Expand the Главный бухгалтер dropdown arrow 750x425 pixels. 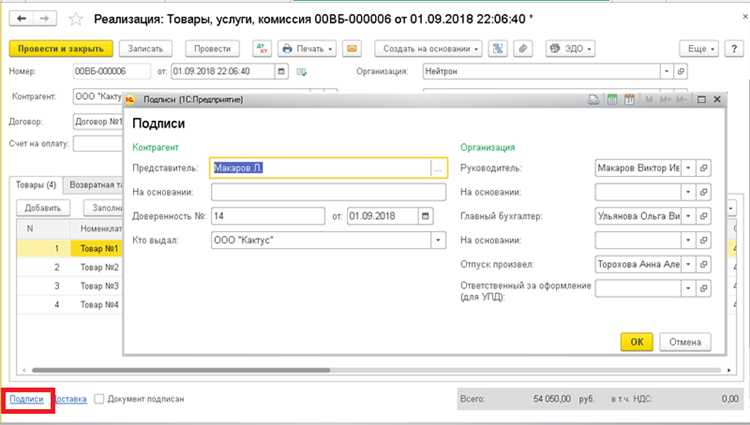(x=688, y=216)
